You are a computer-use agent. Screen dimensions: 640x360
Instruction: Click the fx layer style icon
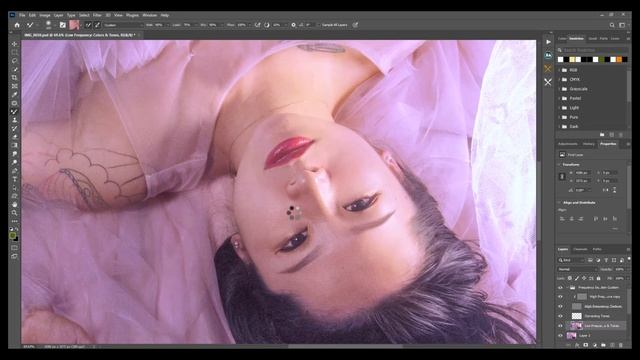pyautogui.click(x=577, y=345)
